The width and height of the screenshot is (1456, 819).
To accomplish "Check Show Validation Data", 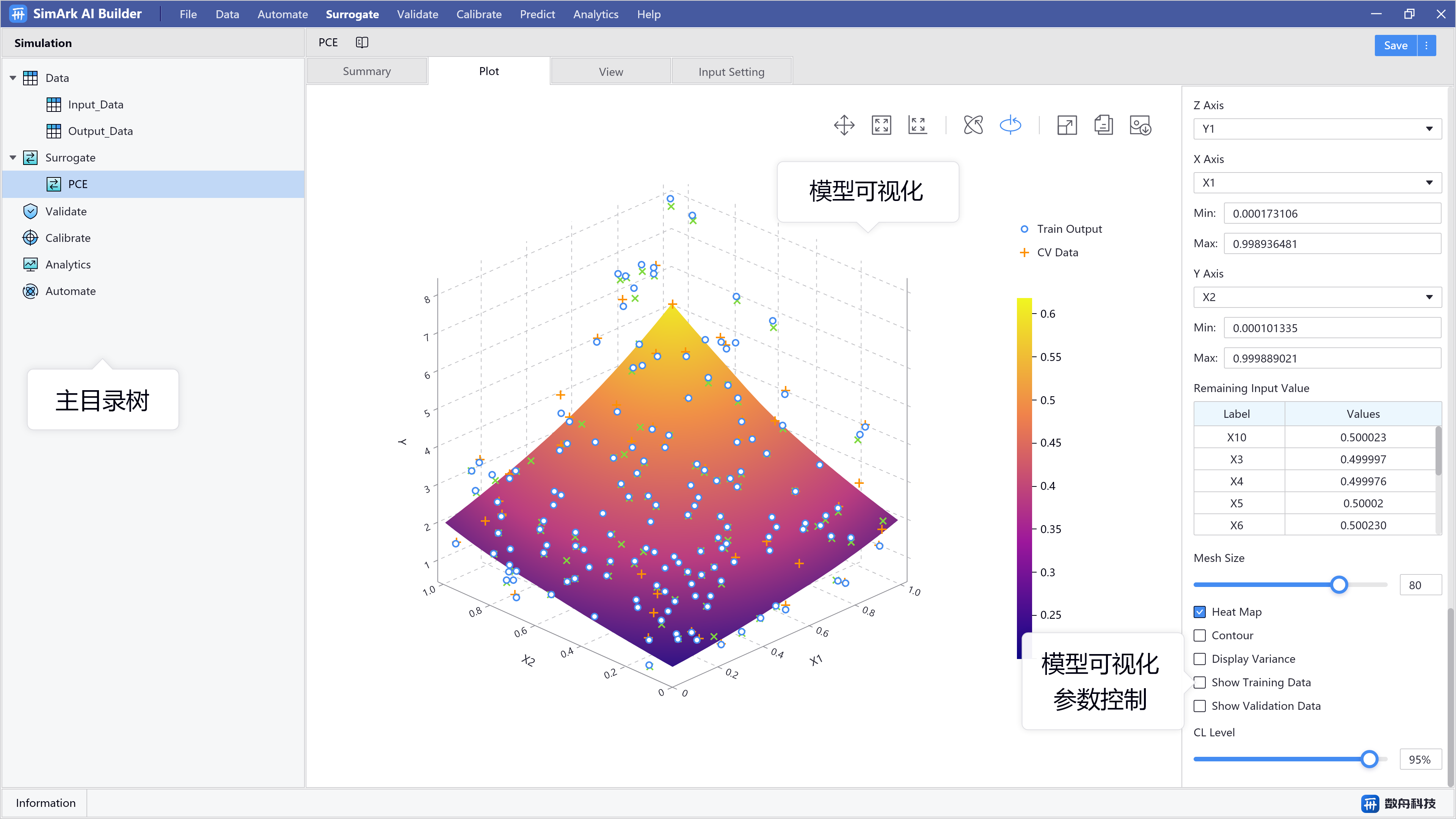I will pos(1199,706).
